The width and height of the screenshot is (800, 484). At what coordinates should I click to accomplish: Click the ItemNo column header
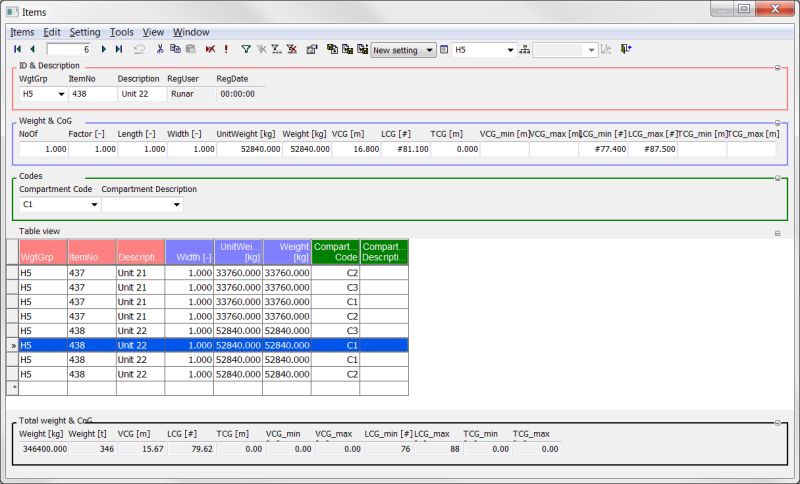click(x=92, y=252)
